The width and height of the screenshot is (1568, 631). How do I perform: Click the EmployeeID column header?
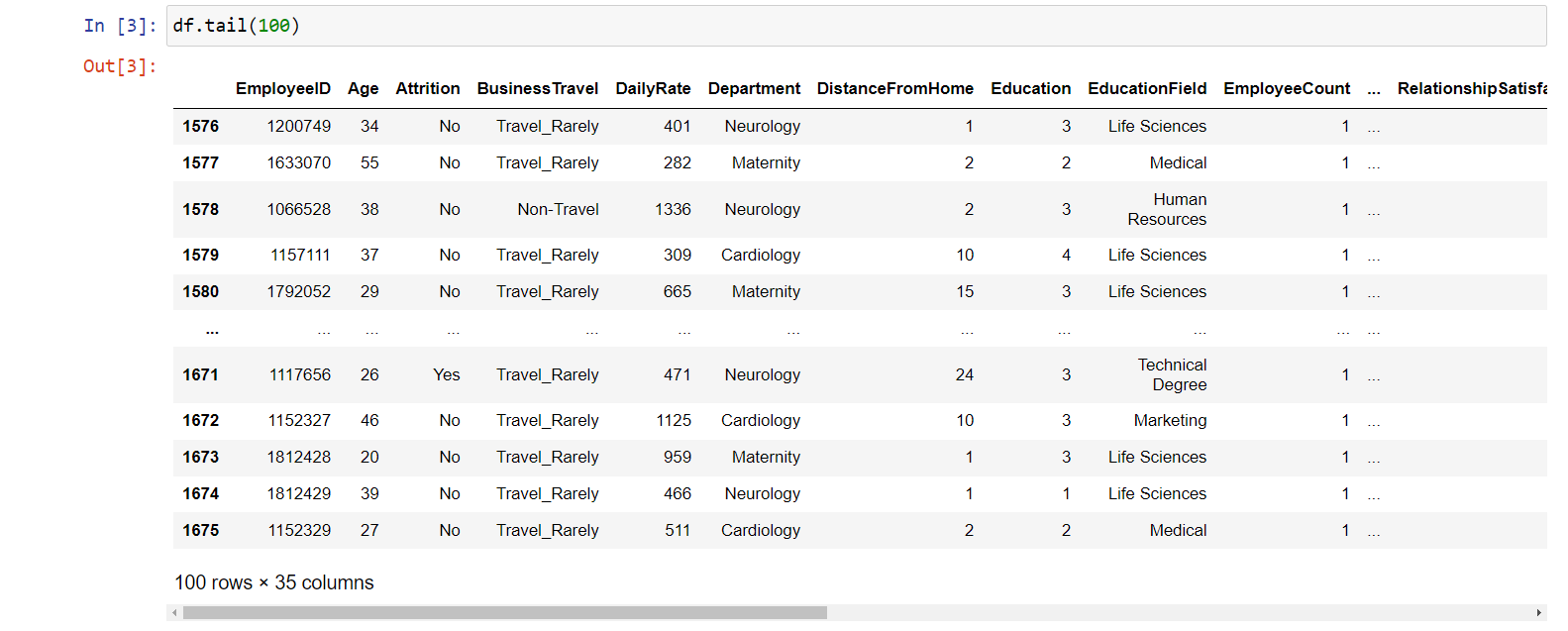[282, 89]
